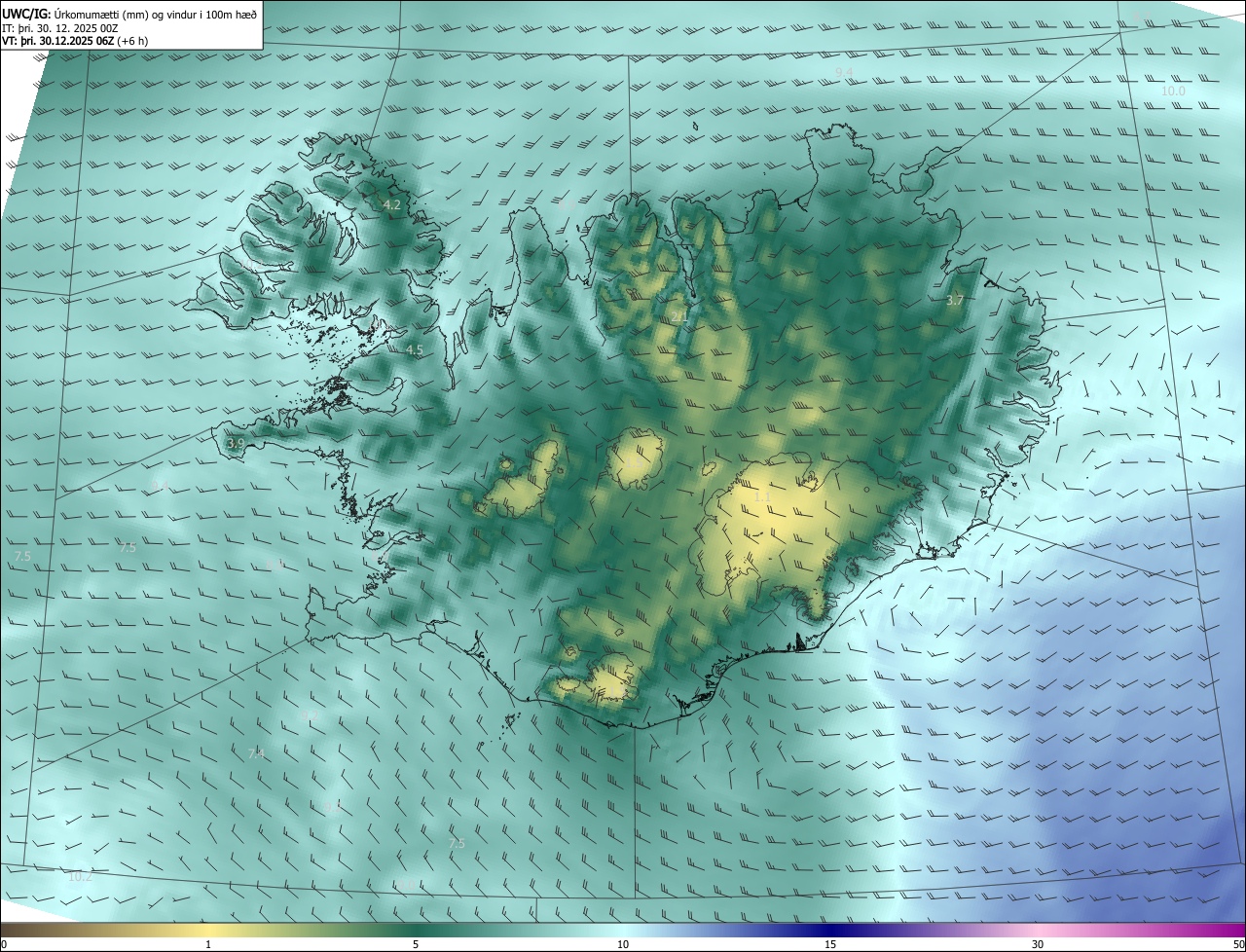The image size is (1246, 952).
Task: Click the 9.4 value near the top
Action: (x=844, y=73)
